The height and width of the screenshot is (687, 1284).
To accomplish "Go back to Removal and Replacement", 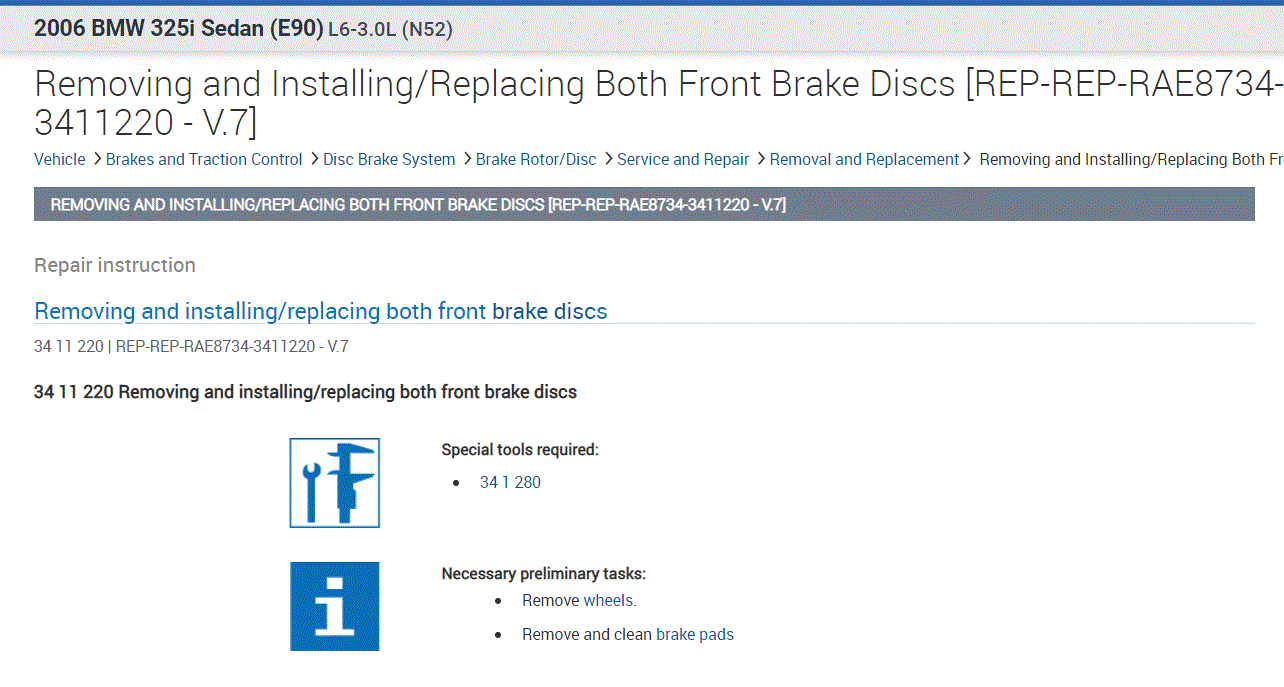I will (864, 159).
